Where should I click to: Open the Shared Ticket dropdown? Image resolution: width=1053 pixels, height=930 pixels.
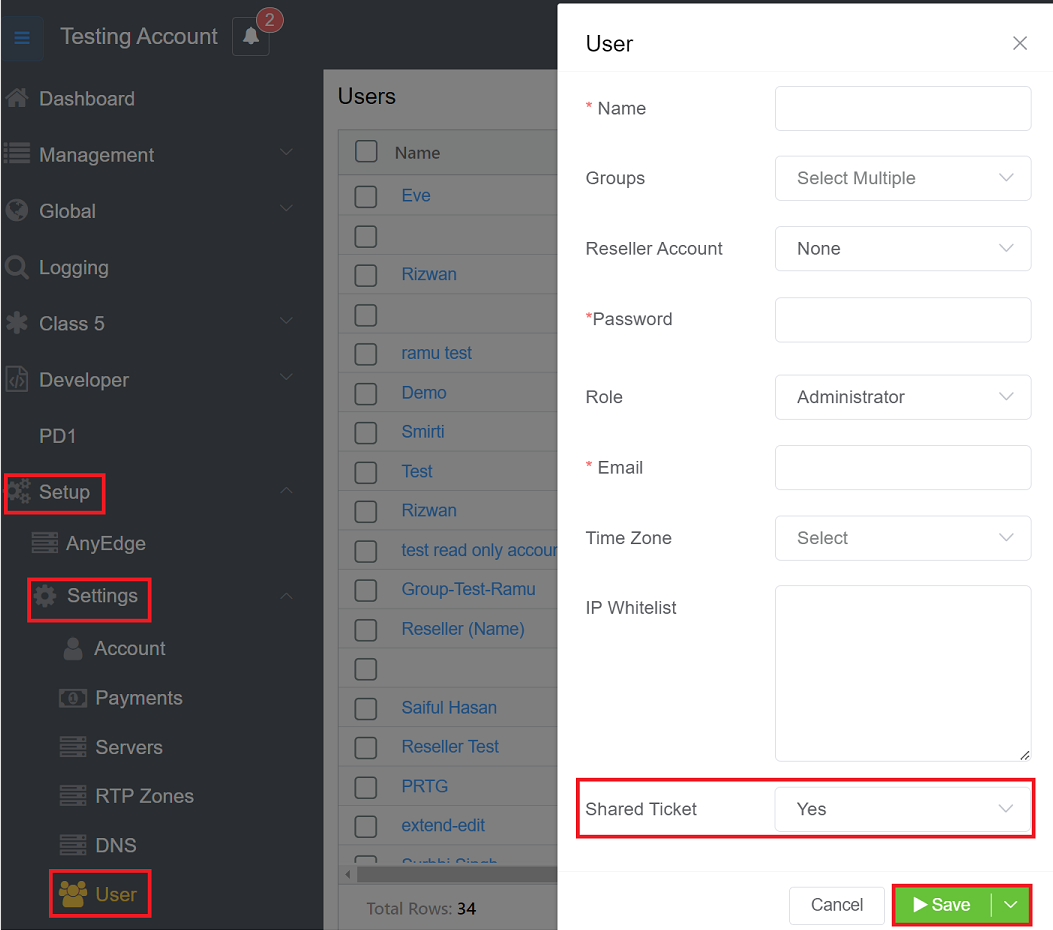pyautogui.click(x=902, y=809)
